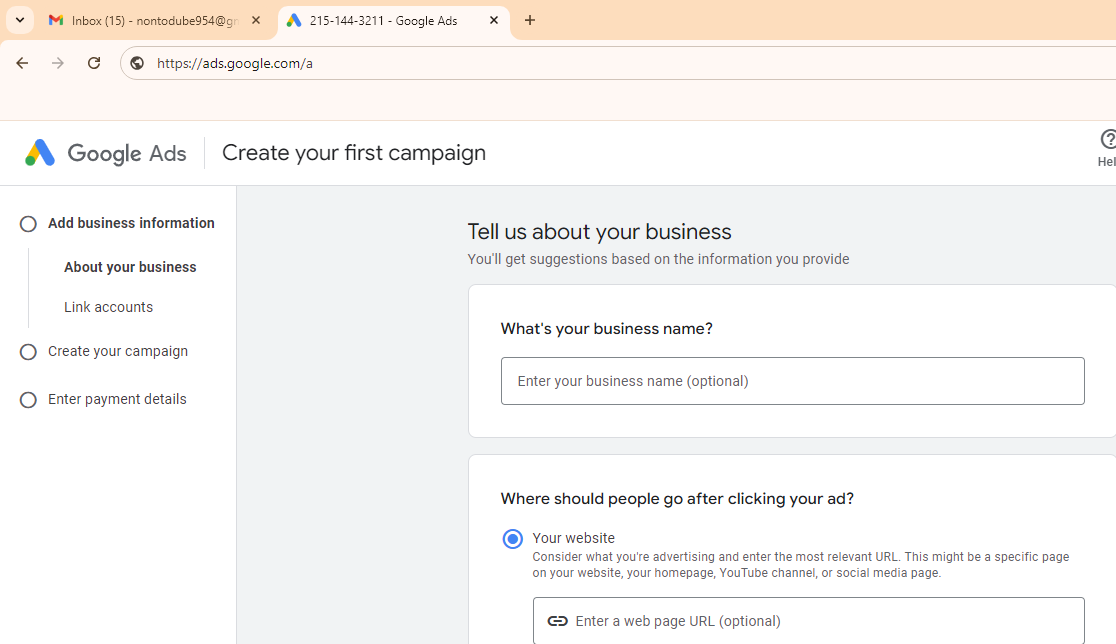Open the tab search dropdown
1116x644 pixels.
(x=20, y=20)
